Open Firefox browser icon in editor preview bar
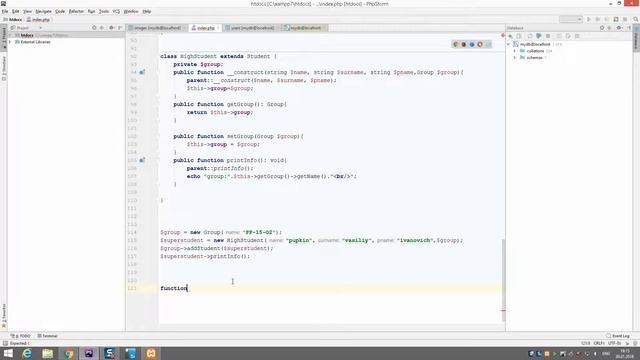Image resolution: width=640 pixels, height=360 pixels. point(464,44)
